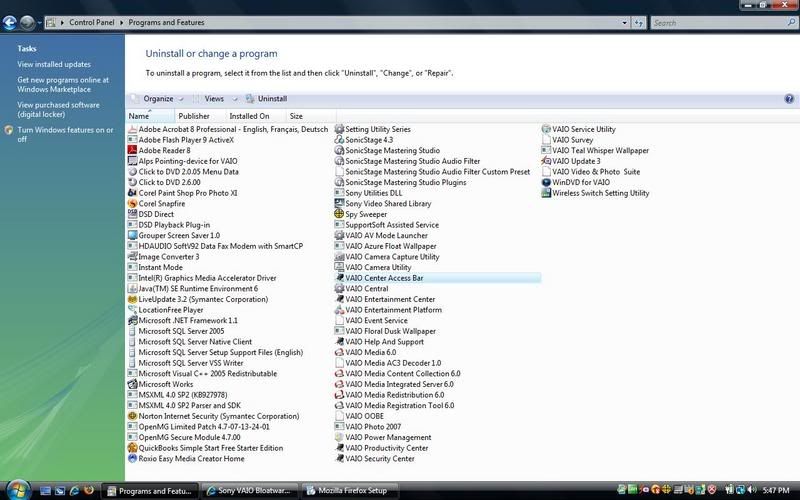Screen dimensions: 800x500
Task: Click the search magnifier icon
Action: pos(791,22)
